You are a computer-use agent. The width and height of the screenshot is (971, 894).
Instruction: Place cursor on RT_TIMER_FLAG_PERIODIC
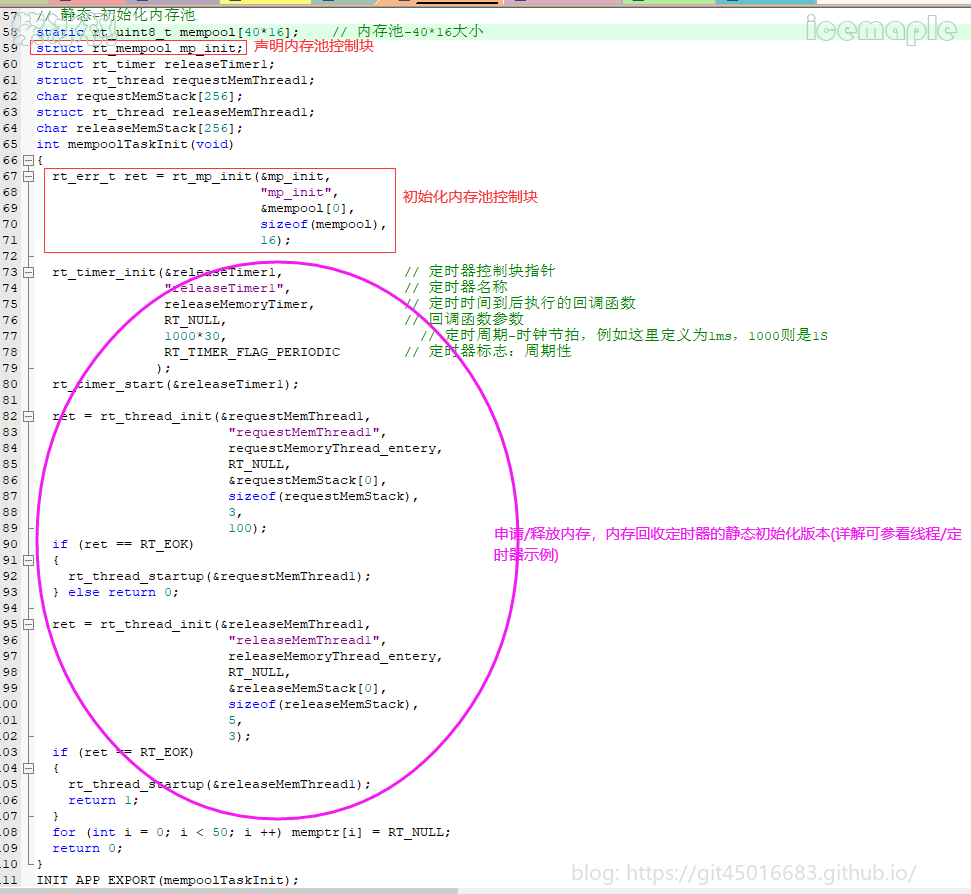tap(252, 352)
